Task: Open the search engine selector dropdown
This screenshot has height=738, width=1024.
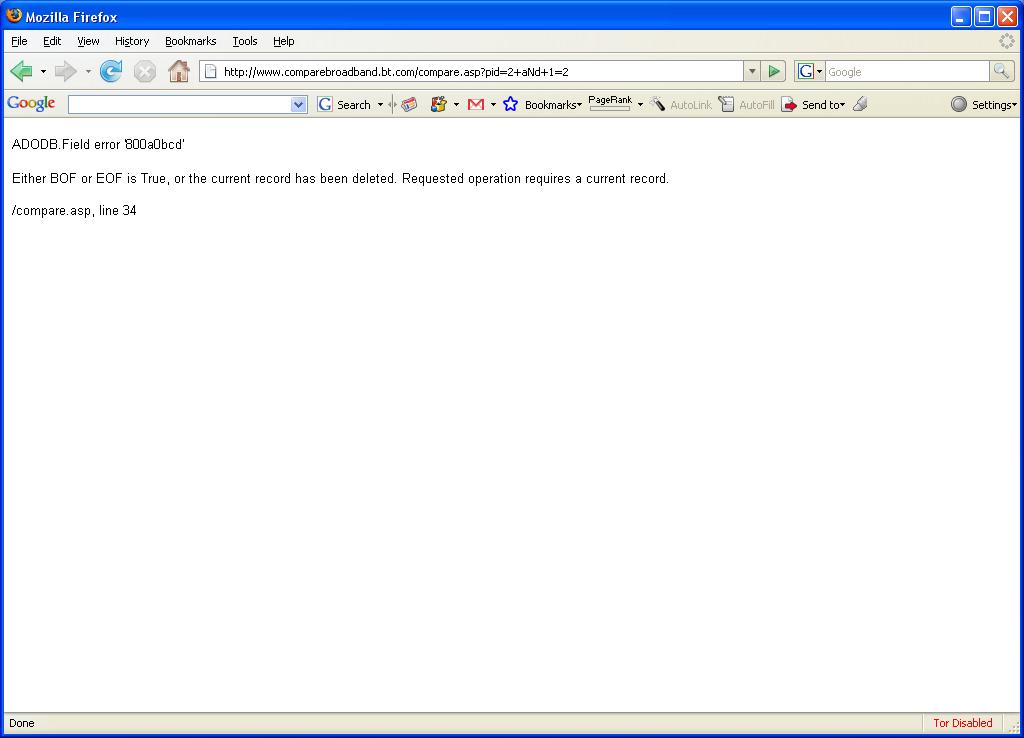Action: tap(810, 71)
